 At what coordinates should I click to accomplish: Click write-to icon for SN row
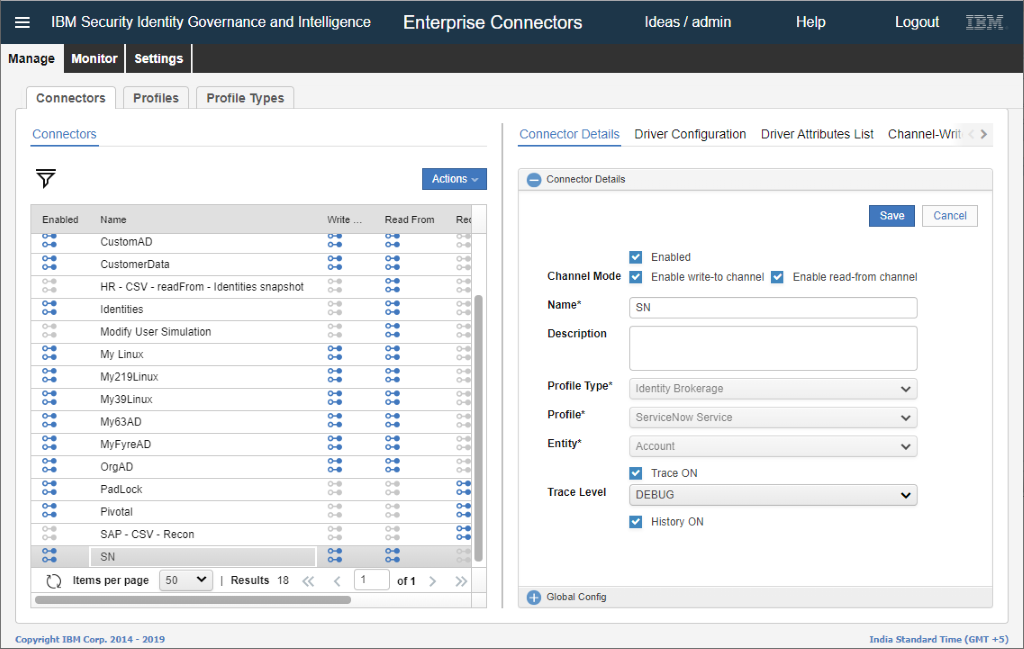(335, 556)
